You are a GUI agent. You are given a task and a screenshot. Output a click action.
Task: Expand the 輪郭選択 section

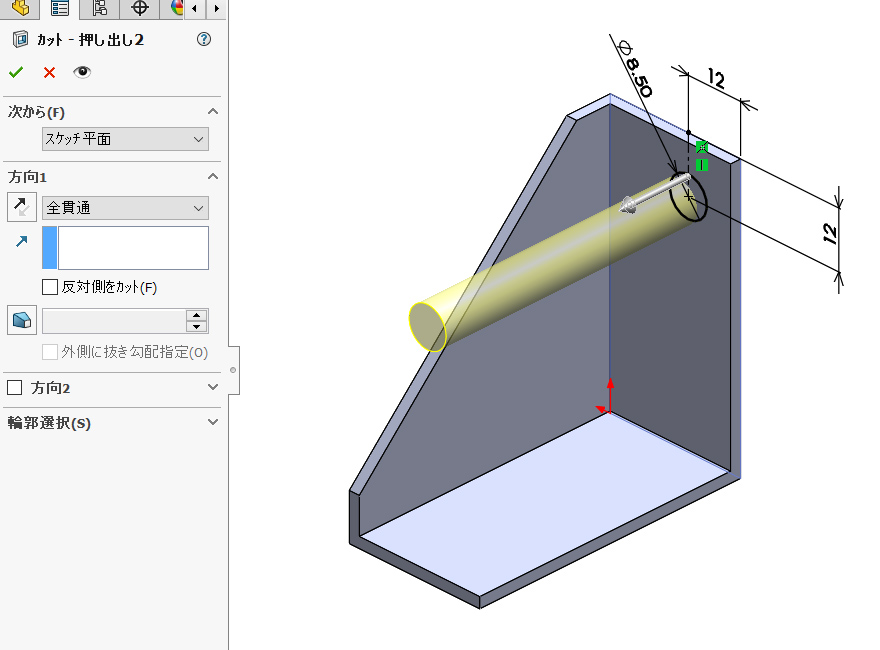point(212,423)
